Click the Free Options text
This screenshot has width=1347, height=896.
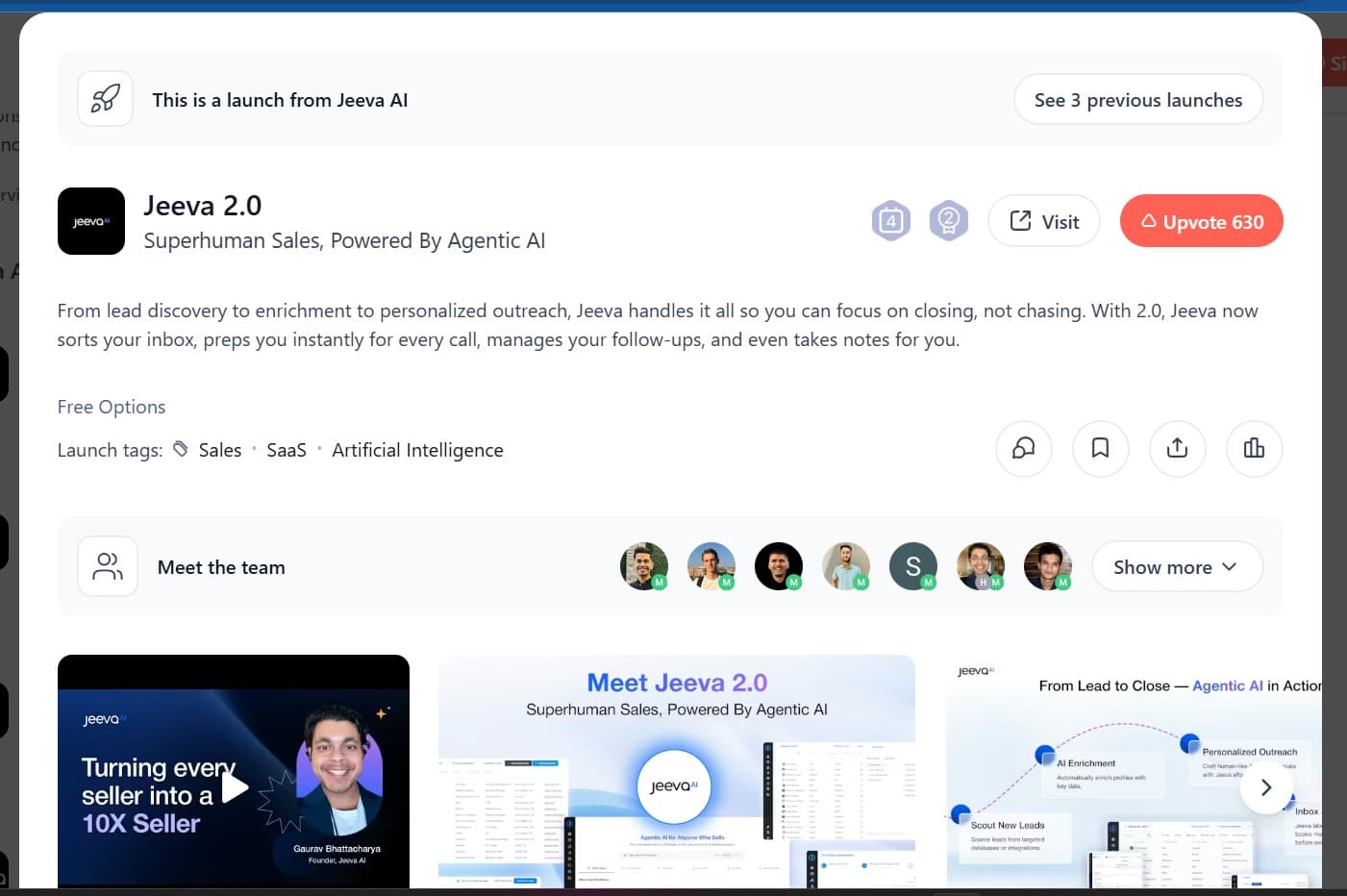[112, 407]
